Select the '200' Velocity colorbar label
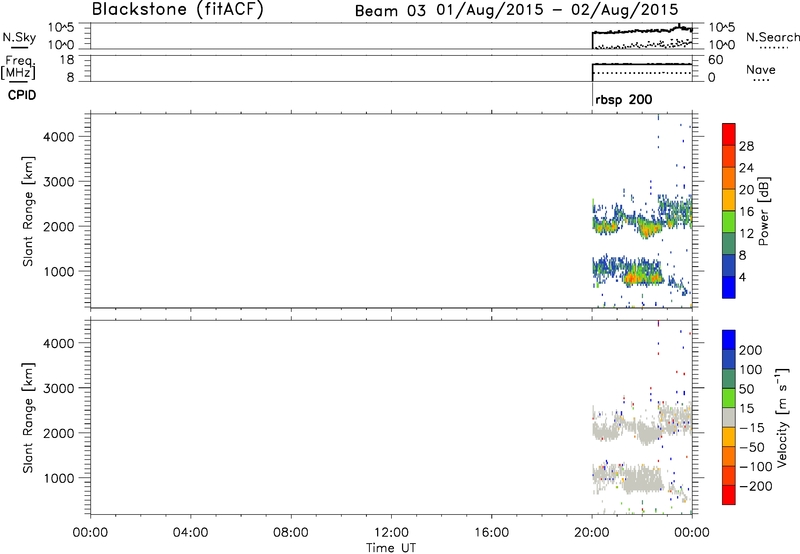Screen dimensions: 800x554 (751, 350)
